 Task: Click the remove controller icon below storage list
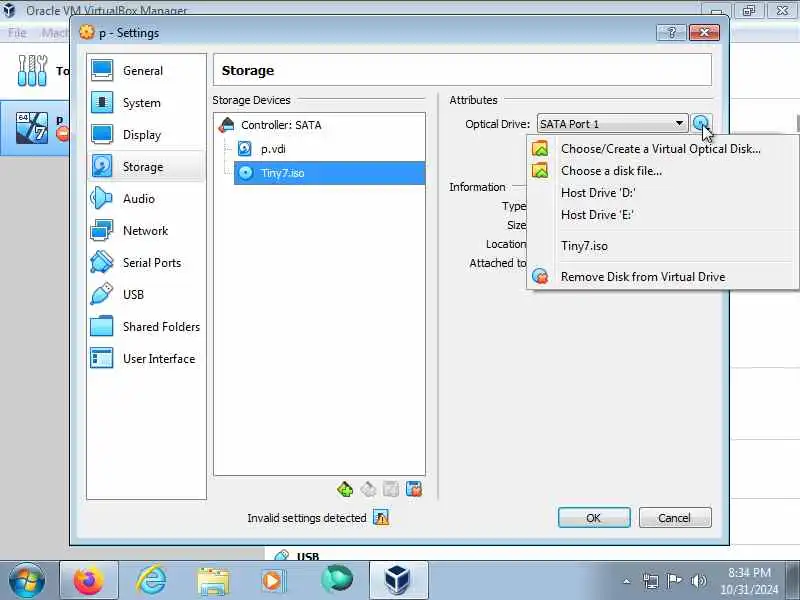[368, 489]
